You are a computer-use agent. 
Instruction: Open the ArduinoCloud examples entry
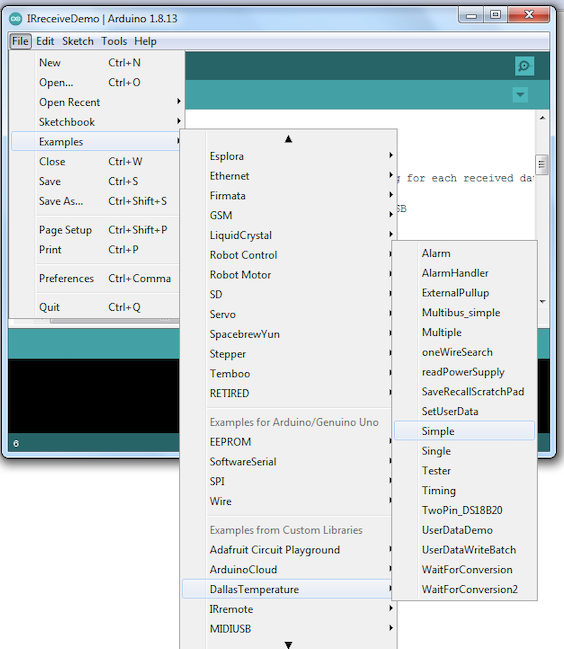[x=287, y=570]
